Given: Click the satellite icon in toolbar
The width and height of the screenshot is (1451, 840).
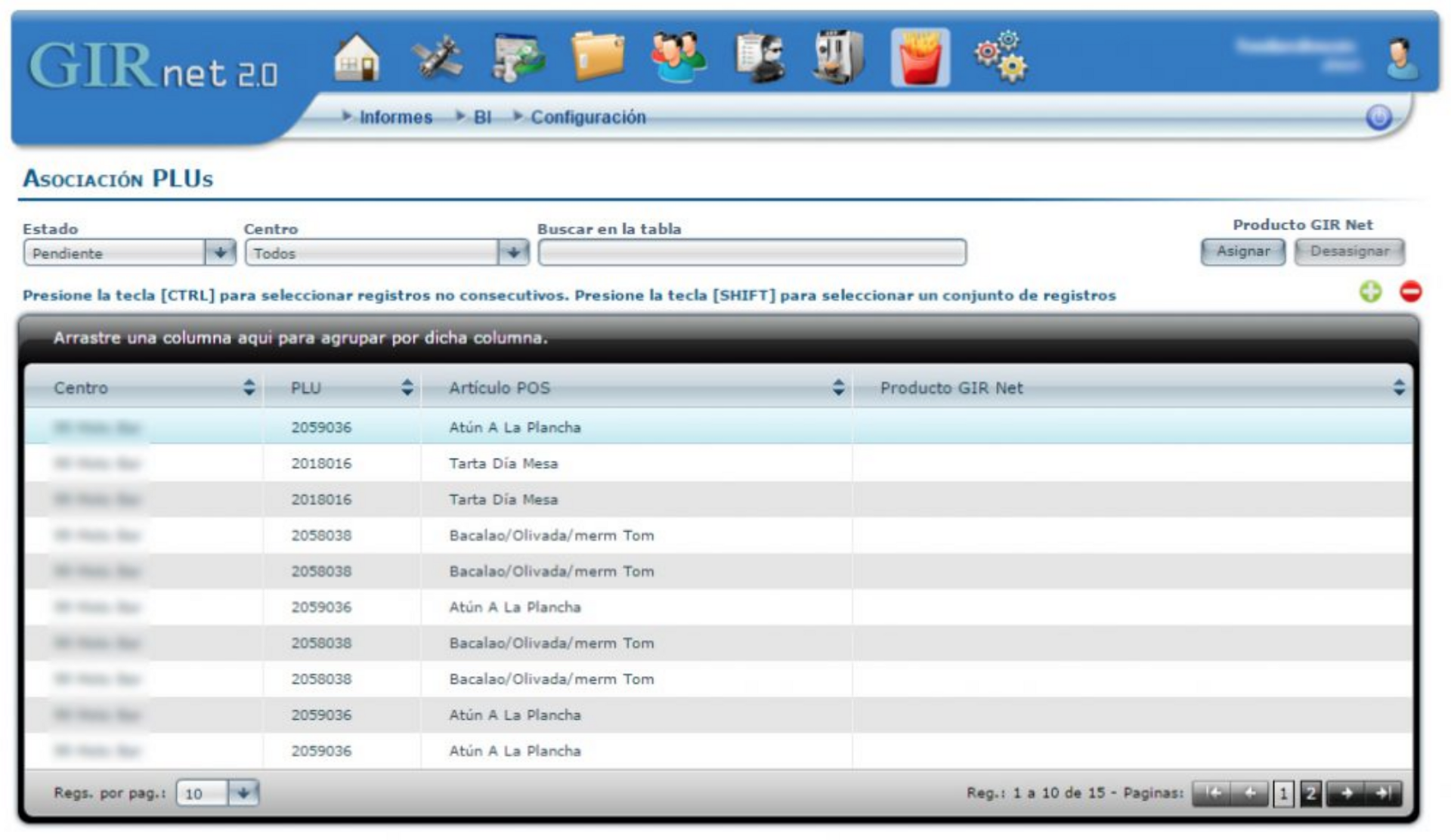Looking at the screenshot, I should tap(437, 57).
